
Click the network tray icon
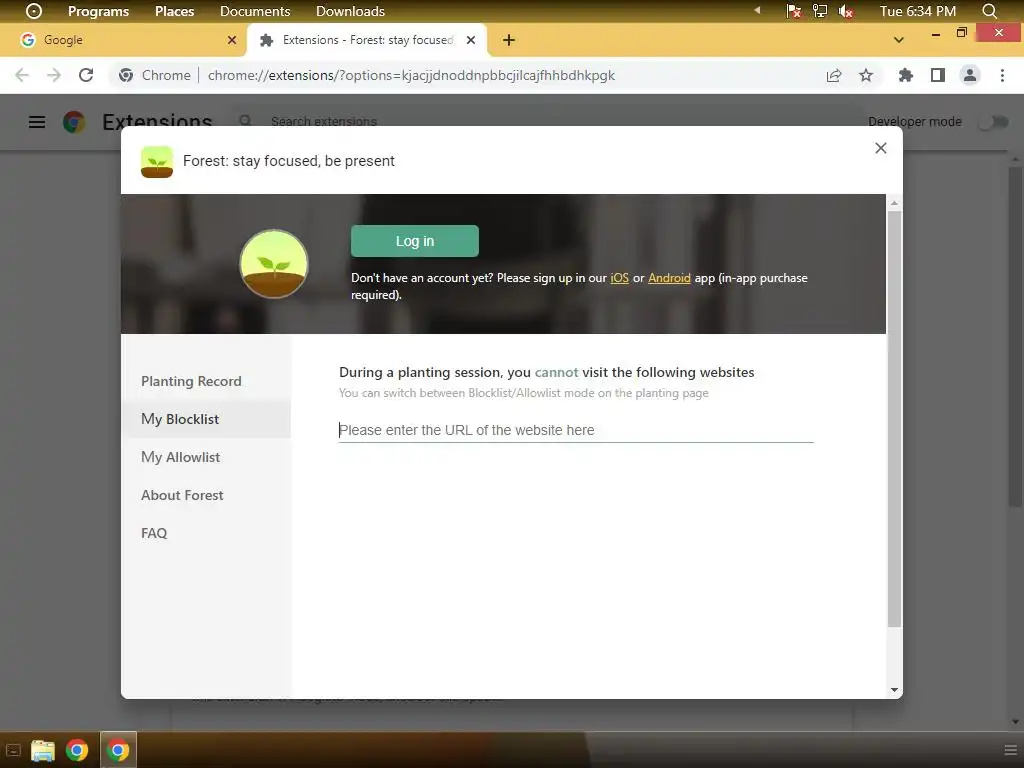pyautogui.click(x=820, y=11)
